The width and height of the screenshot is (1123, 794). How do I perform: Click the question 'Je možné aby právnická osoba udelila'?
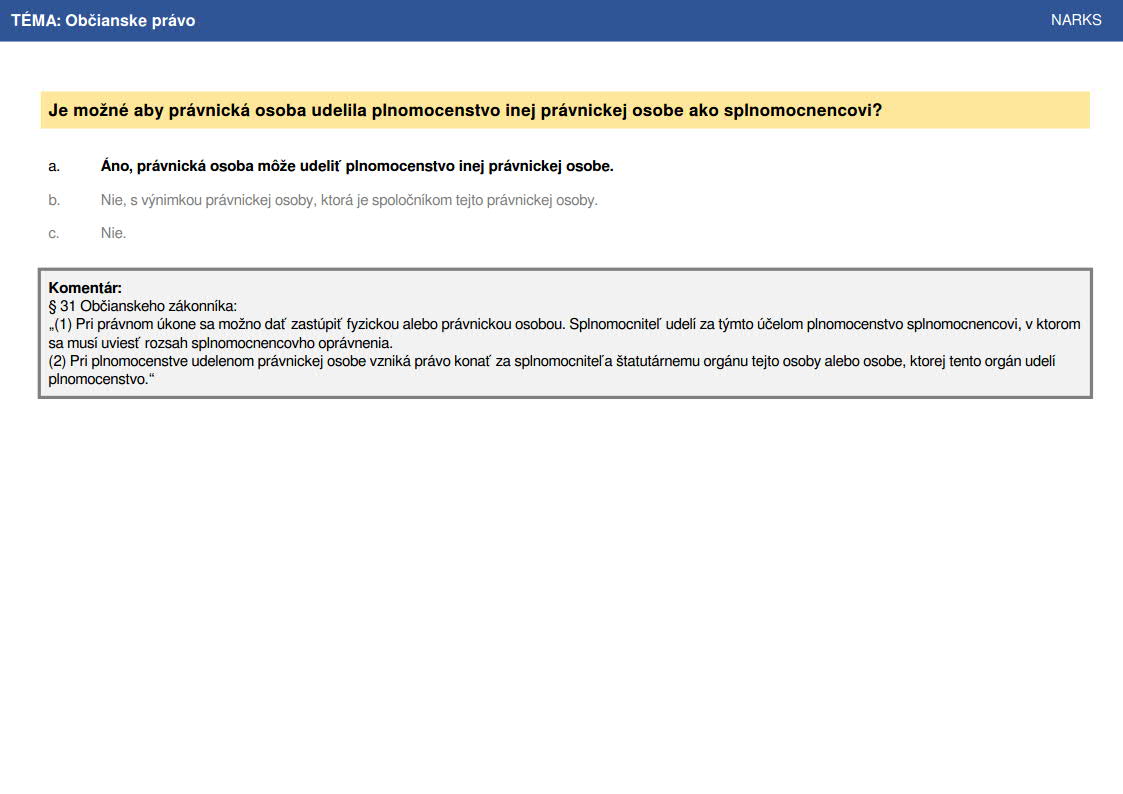[x=465, y=110]
